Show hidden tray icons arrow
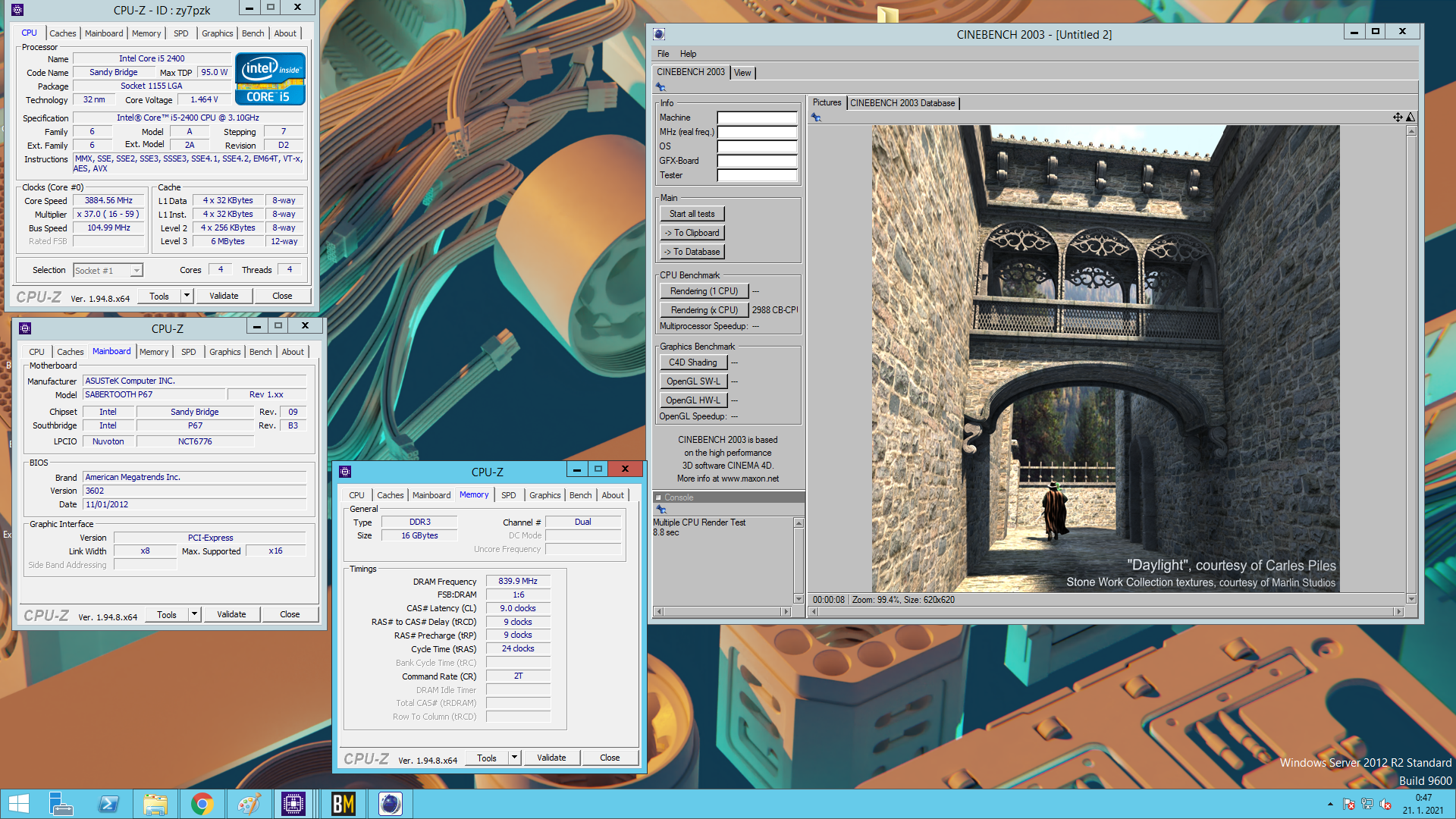Viewport: 1456px width, 819px height. 1330,804
